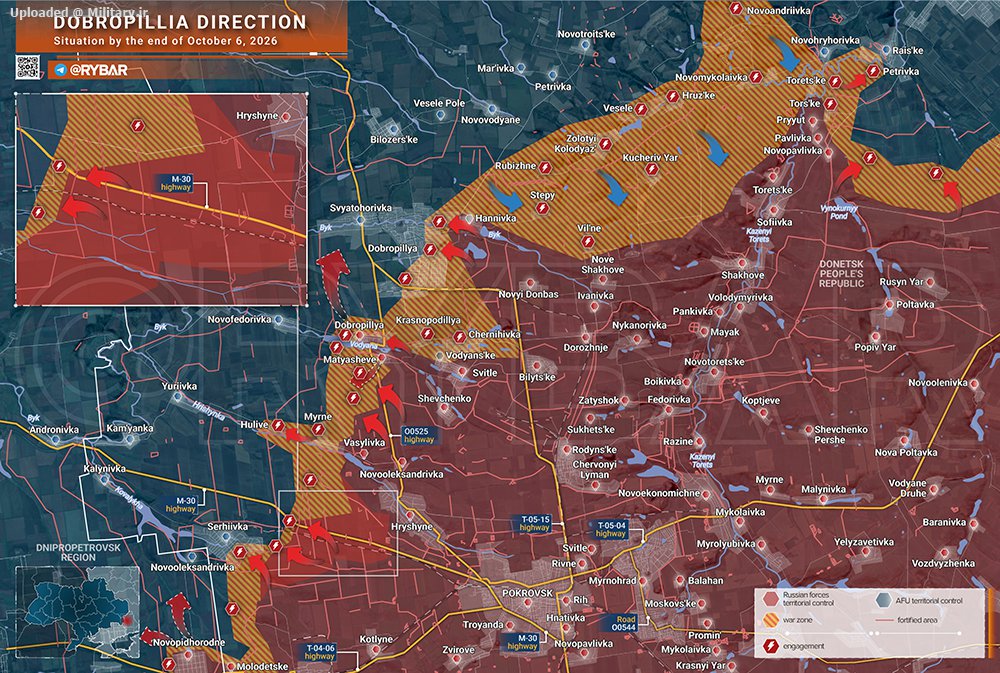Select the Novoekonomichne town label
1000x673 pixels.
coord(659,493)
